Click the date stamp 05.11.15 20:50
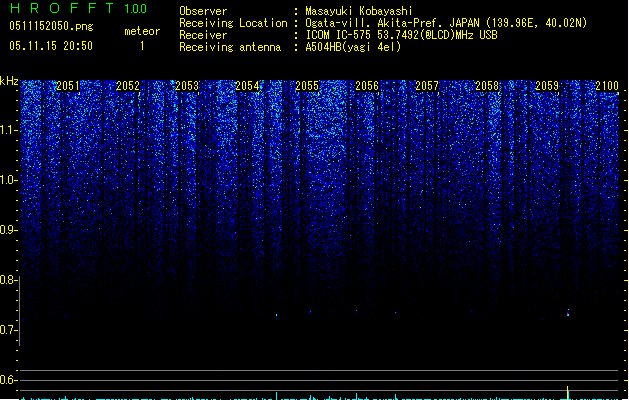This screenshot has width=629, height=400. 51,46
